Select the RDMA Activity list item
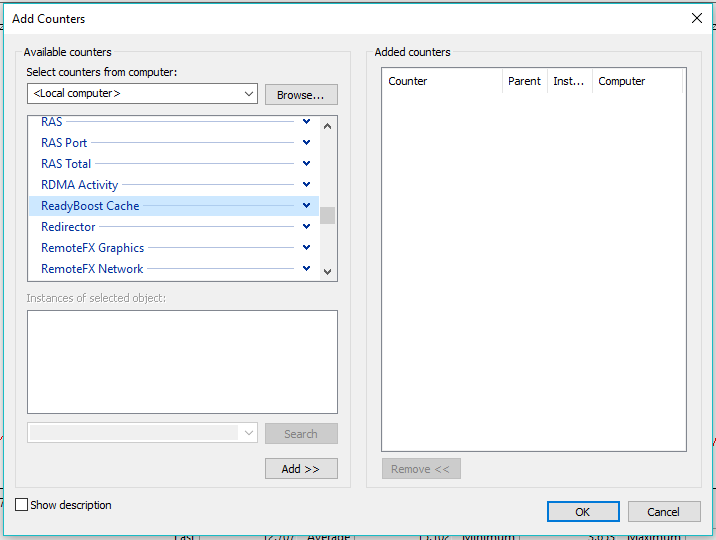Image resolution: width=716 pixels, height=540 pixels. click(80, 185)
